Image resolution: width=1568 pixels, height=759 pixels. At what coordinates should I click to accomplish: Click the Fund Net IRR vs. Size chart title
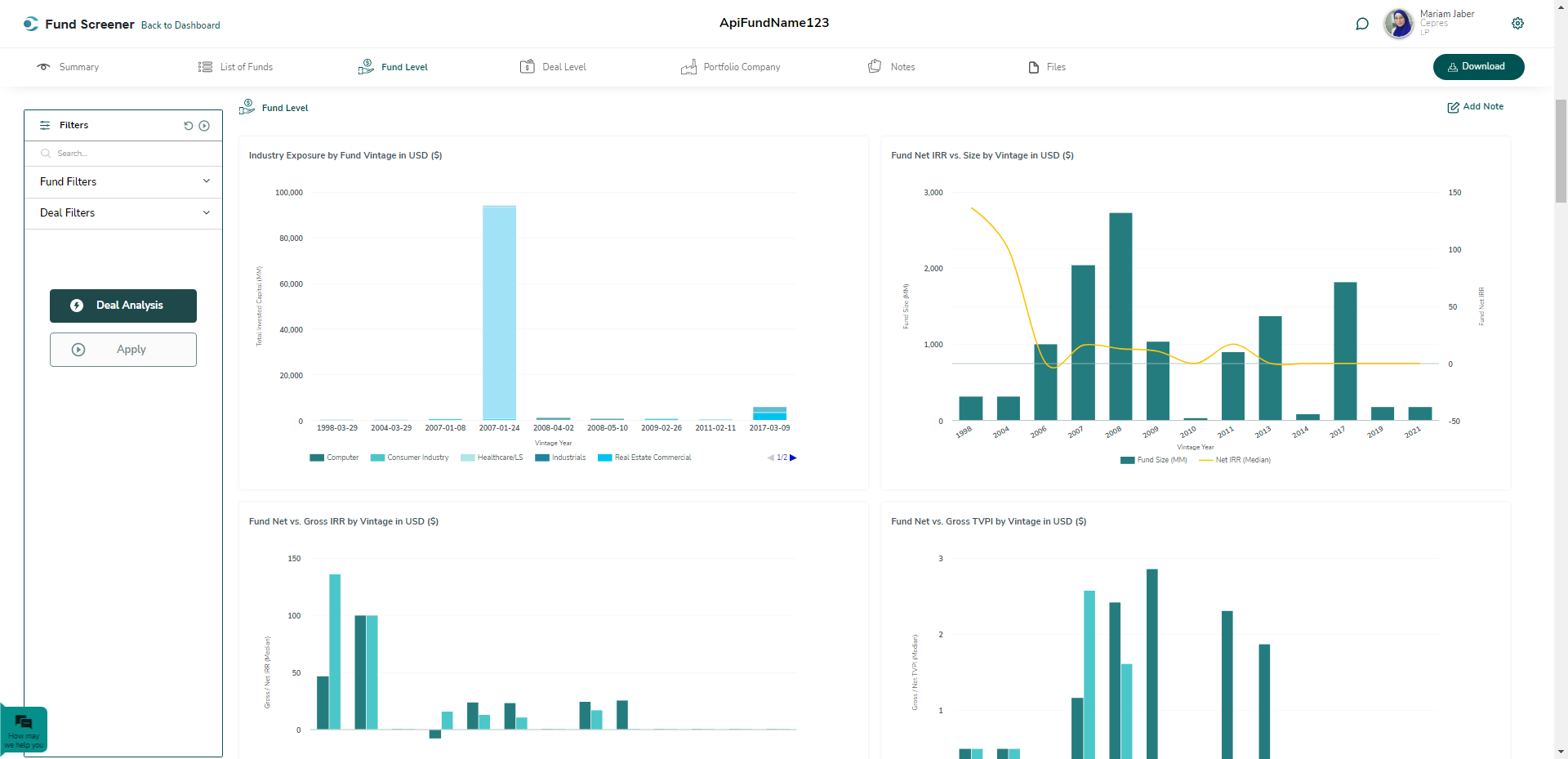click(982, 155)
